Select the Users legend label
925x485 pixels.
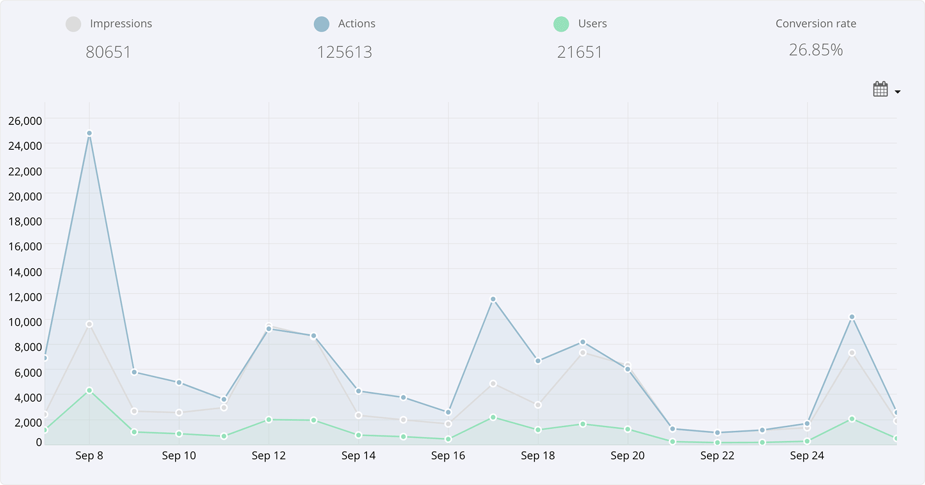point(592,23)
